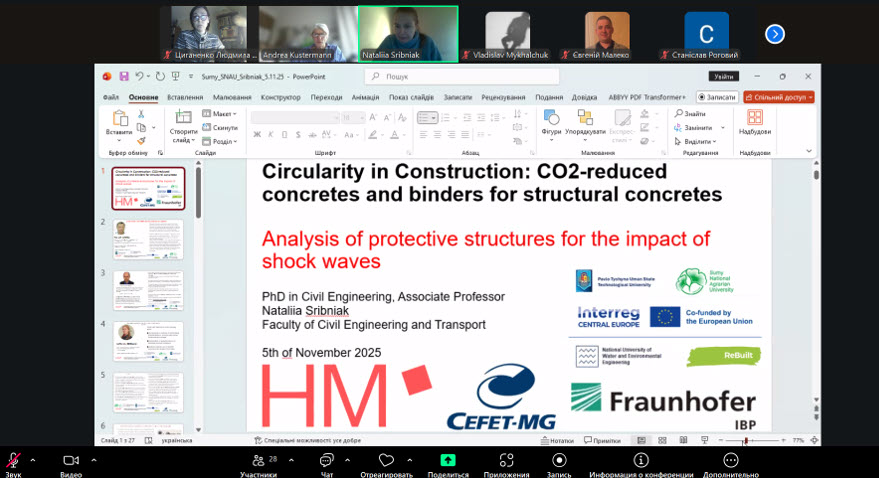Click the Дополнительно more options icon
Viewport: 879px width, 478px height.
(x=731, y=460)
